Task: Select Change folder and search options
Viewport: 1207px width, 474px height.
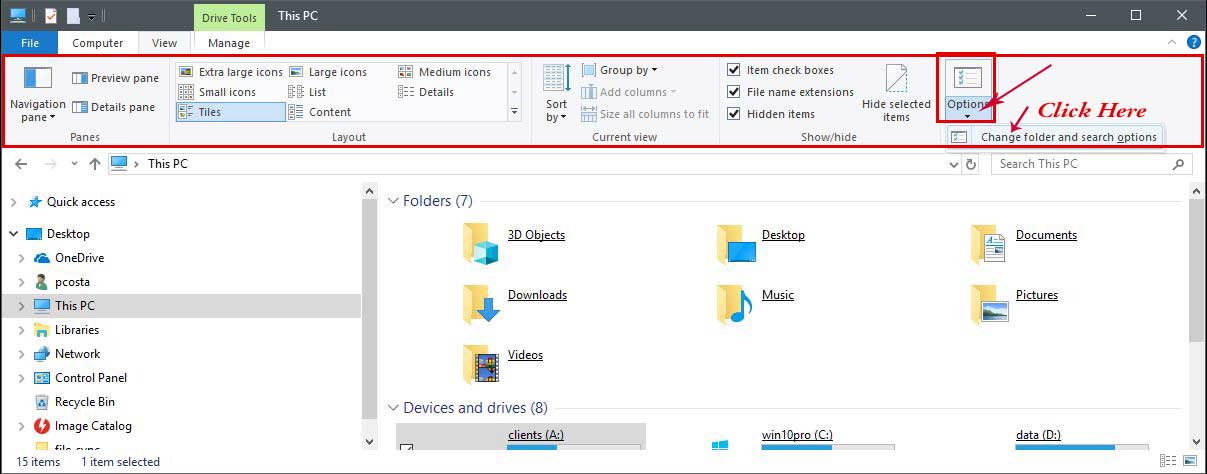Action: (x=1056, y=137)
